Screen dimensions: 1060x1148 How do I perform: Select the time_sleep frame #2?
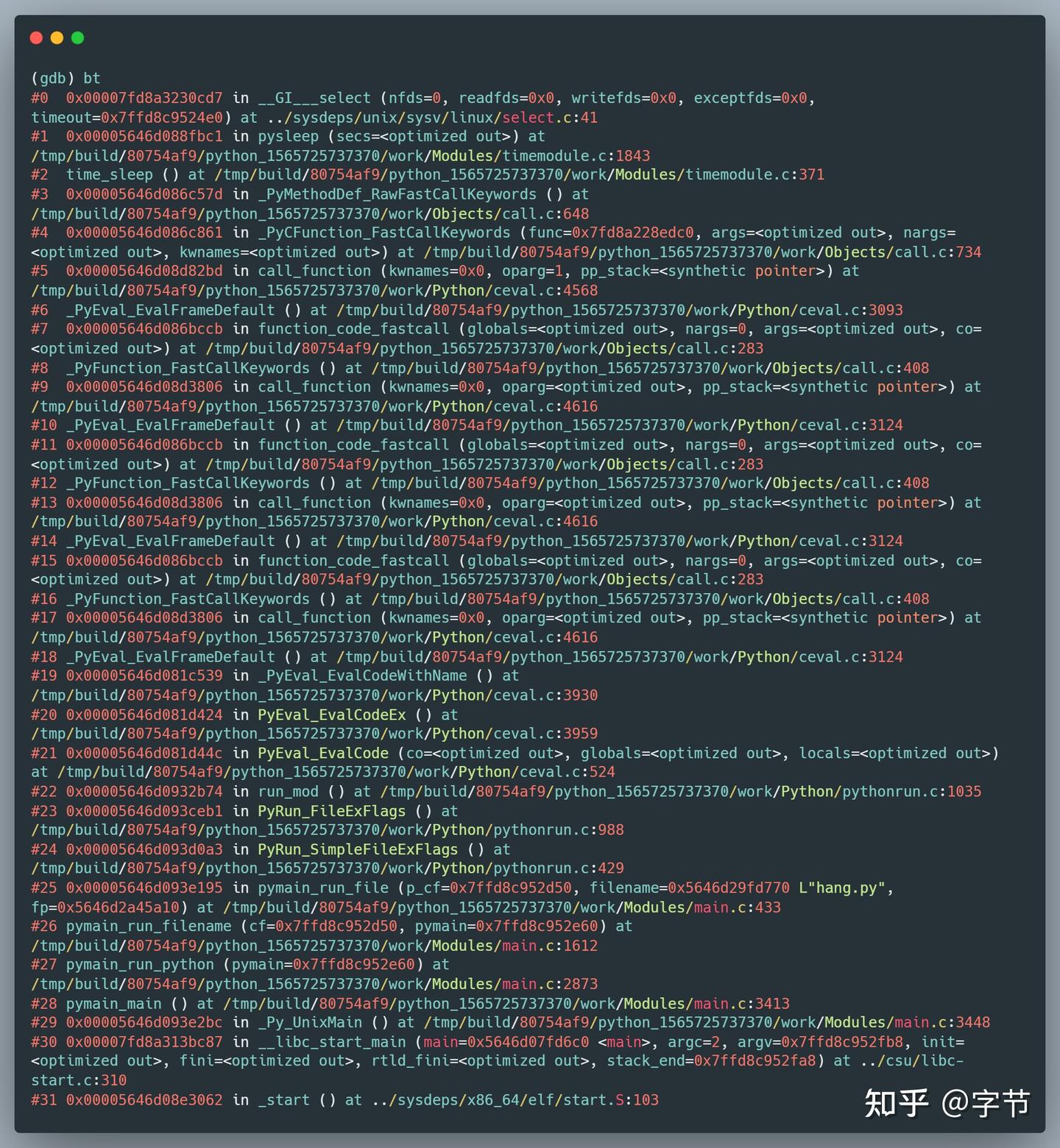(x=110, y=174)
